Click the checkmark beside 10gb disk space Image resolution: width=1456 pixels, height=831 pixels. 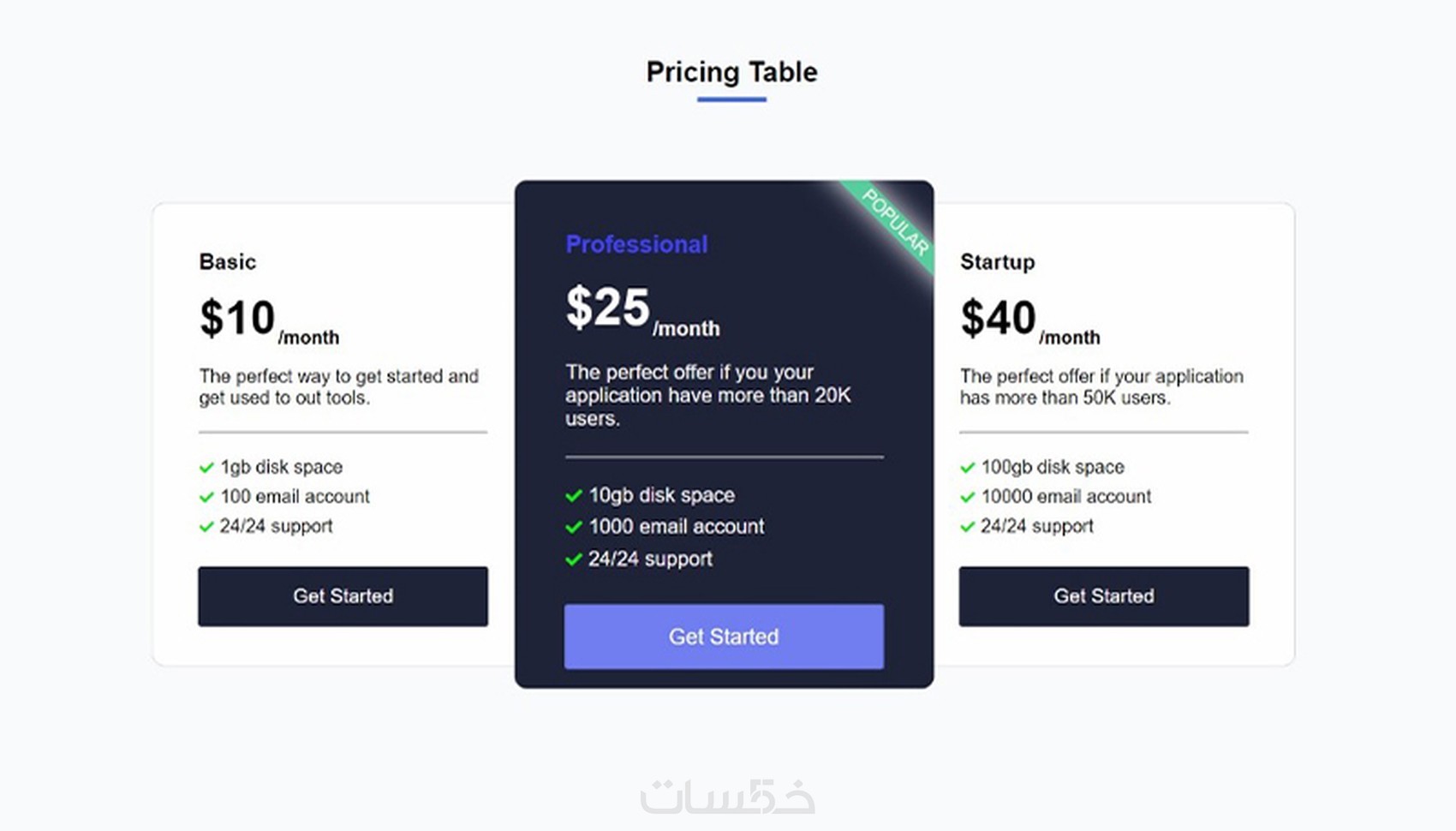pyautogui.click(x=574, y=495)
